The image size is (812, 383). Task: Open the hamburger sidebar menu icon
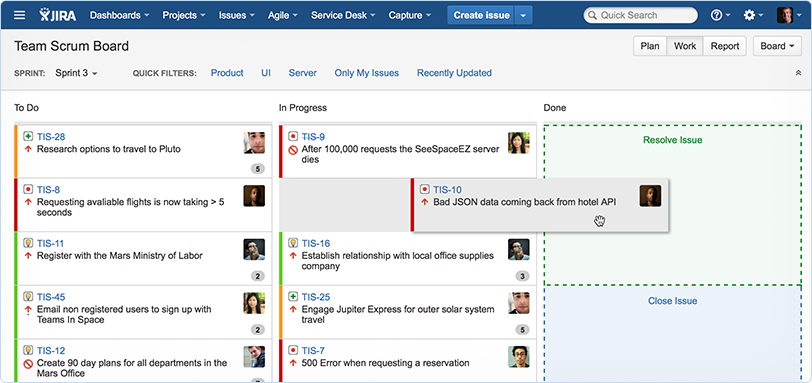tap(20, 15)
